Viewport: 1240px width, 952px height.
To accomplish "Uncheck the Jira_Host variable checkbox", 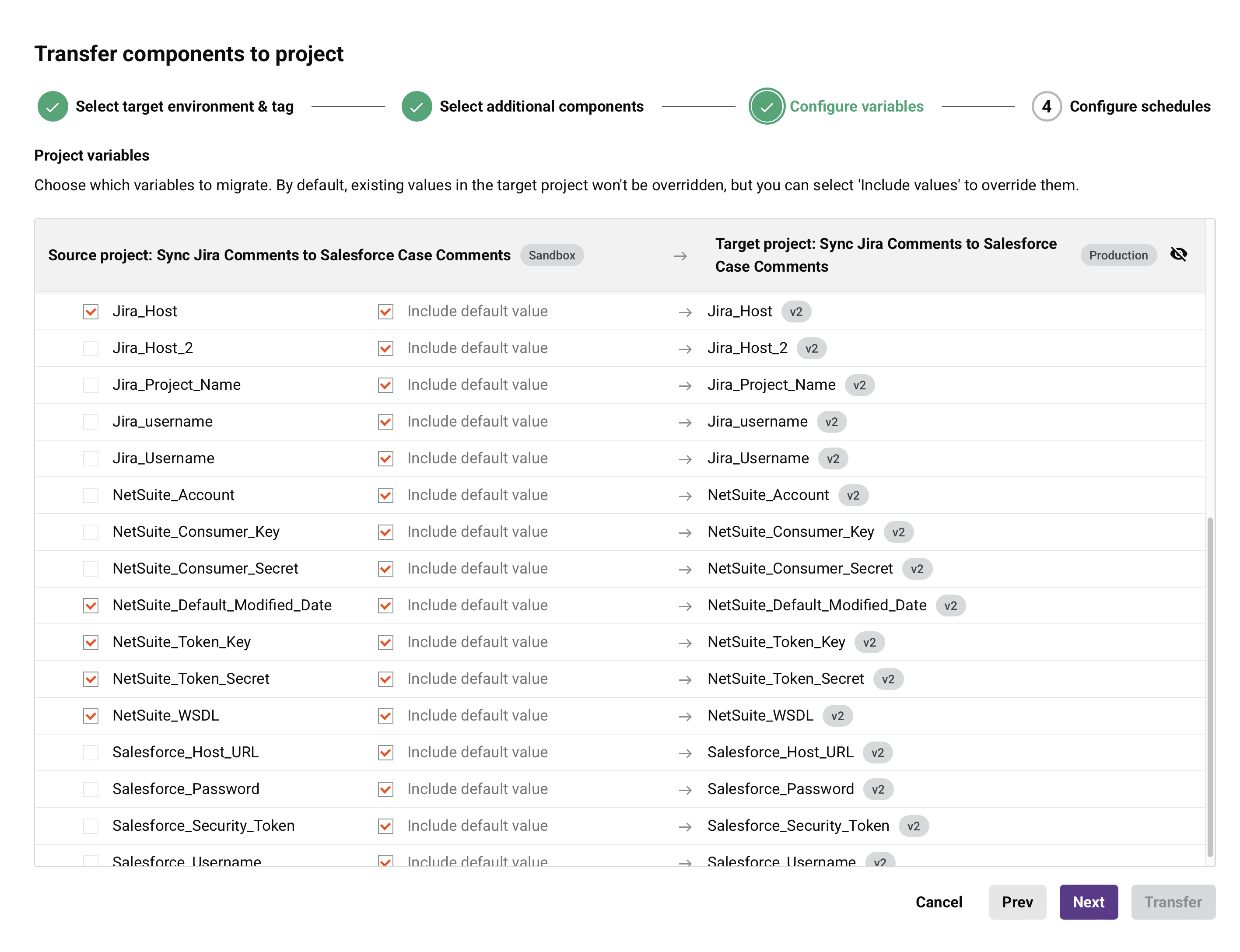I will point(91,311).
